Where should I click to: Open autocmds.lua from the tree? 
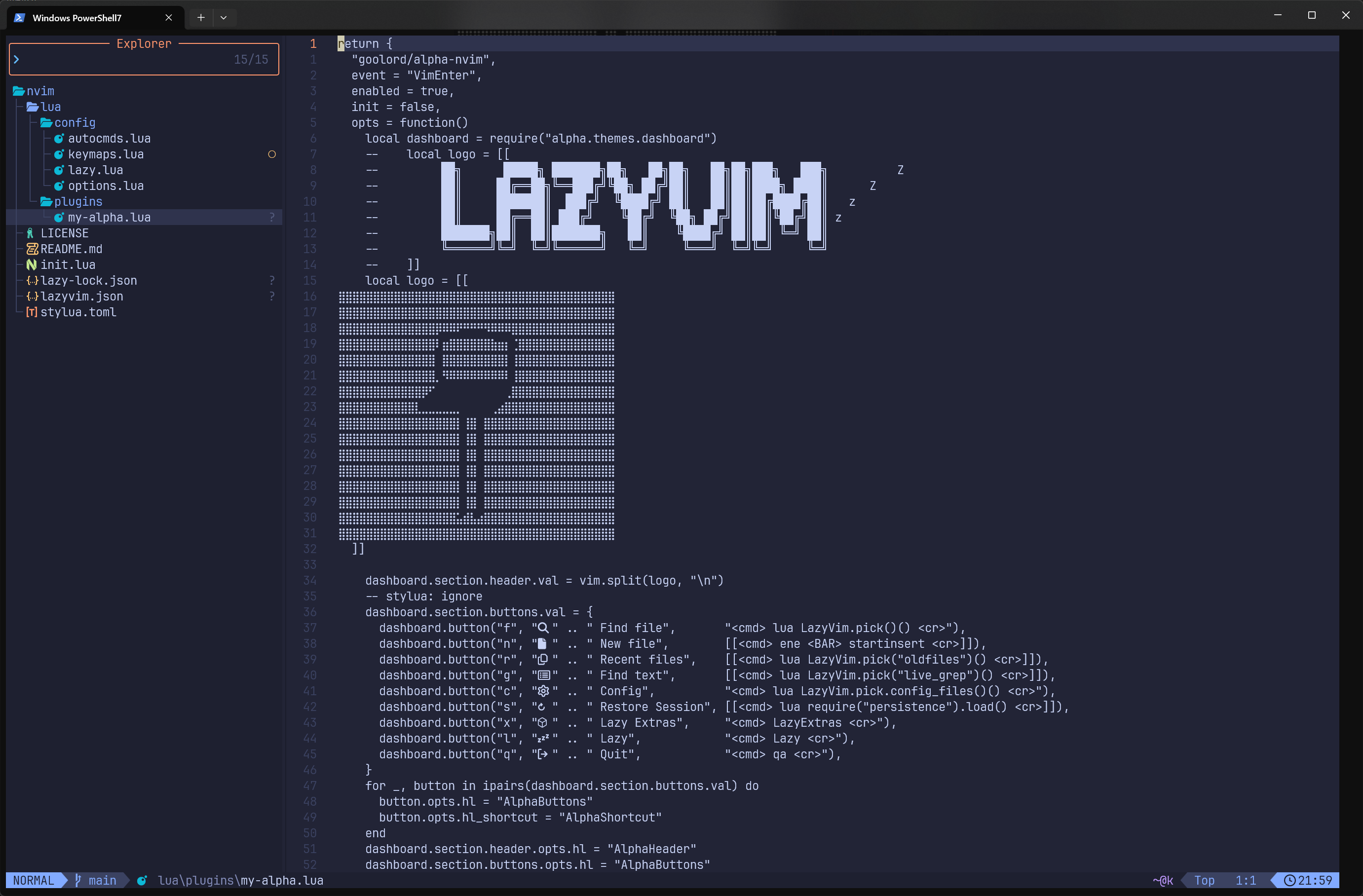click(x=109, y=139)
